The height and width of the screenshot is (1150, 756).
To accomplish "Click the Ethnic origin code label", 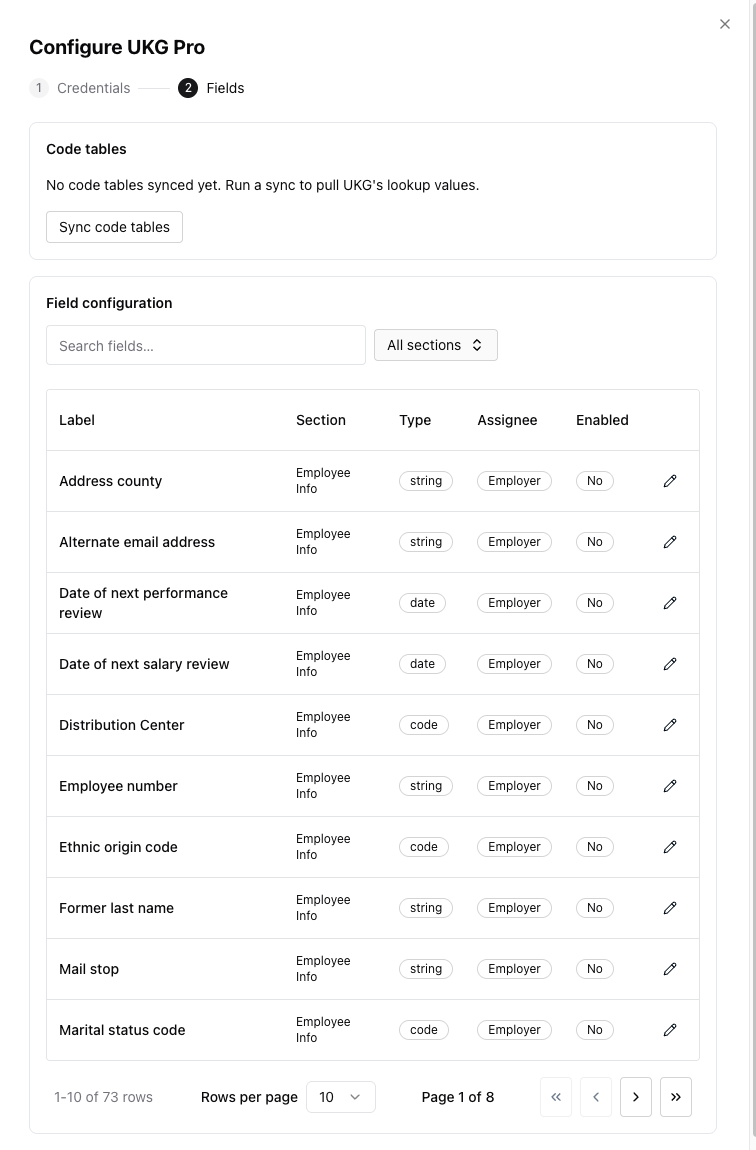I will coord(118,846).
